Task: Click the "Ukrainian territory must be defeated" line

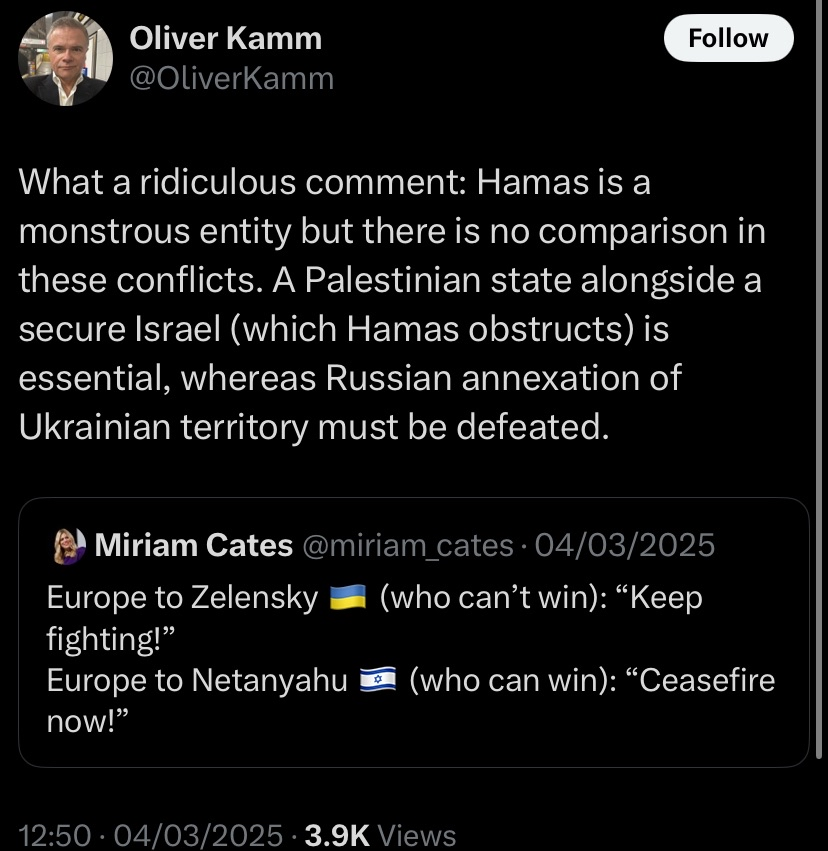Action: coord(314,427)
